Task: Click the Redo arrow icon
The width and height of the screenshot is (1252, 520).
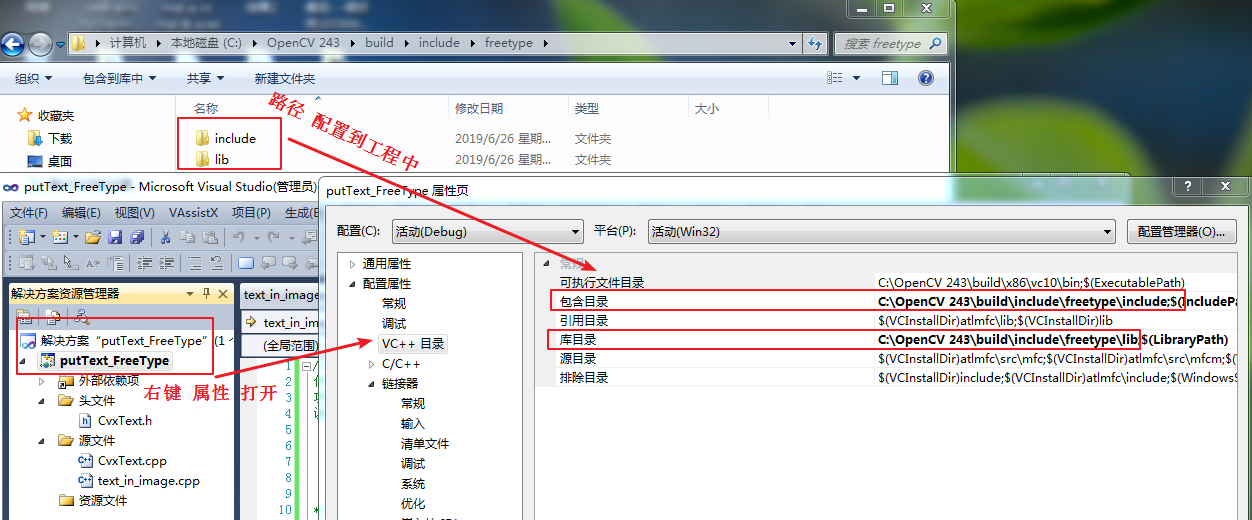Action: [272, 237]
